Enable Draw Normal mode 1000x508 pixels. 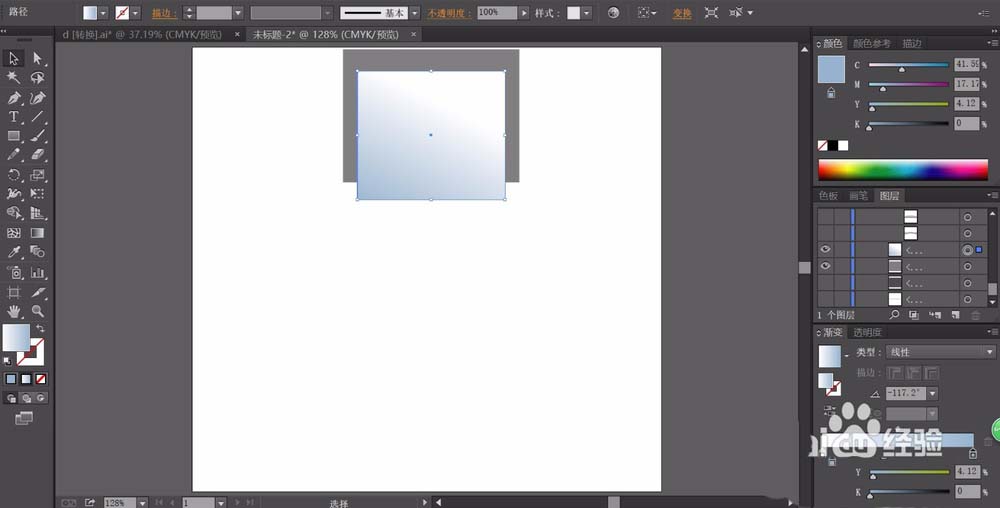11,398
